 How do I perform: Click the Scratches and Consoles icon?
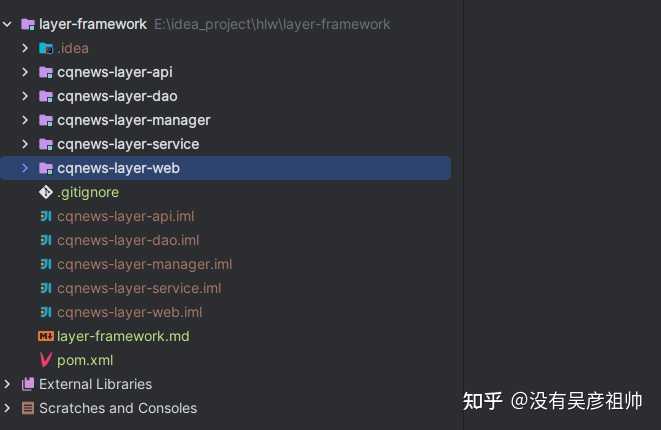click(x=28, y=408)
